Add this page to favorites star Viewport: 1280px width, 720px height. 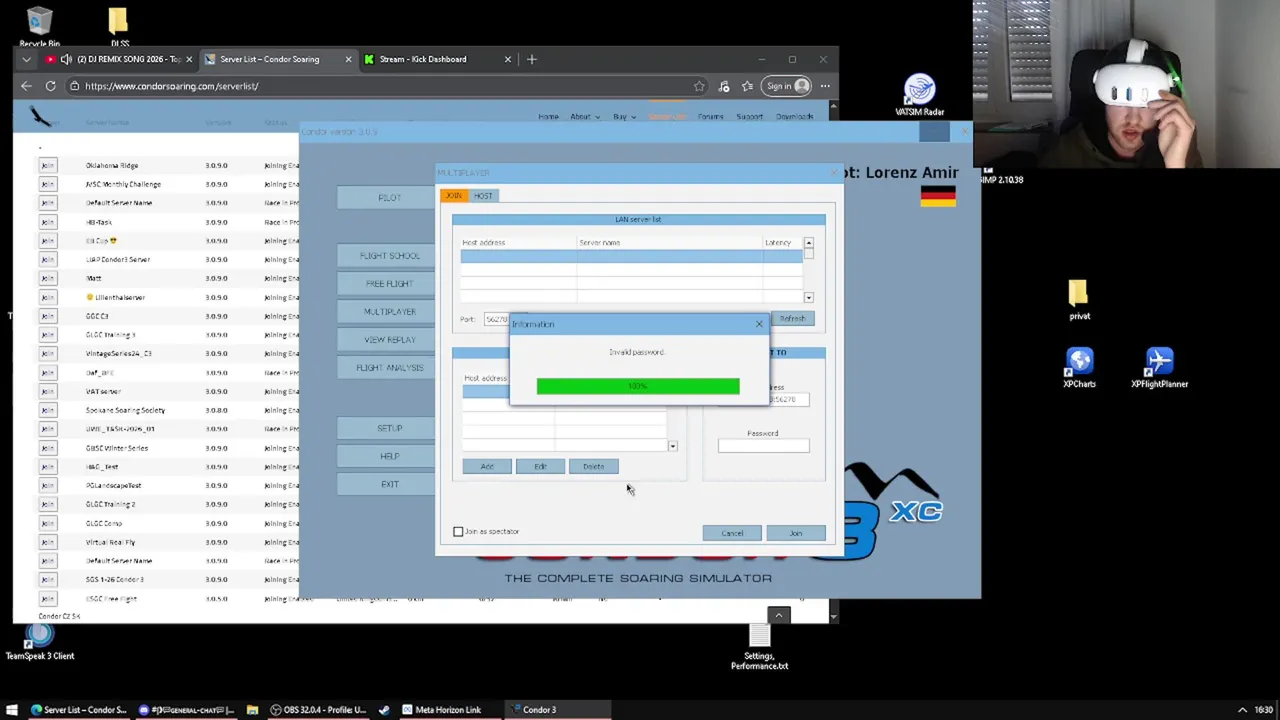pos(699,86)
